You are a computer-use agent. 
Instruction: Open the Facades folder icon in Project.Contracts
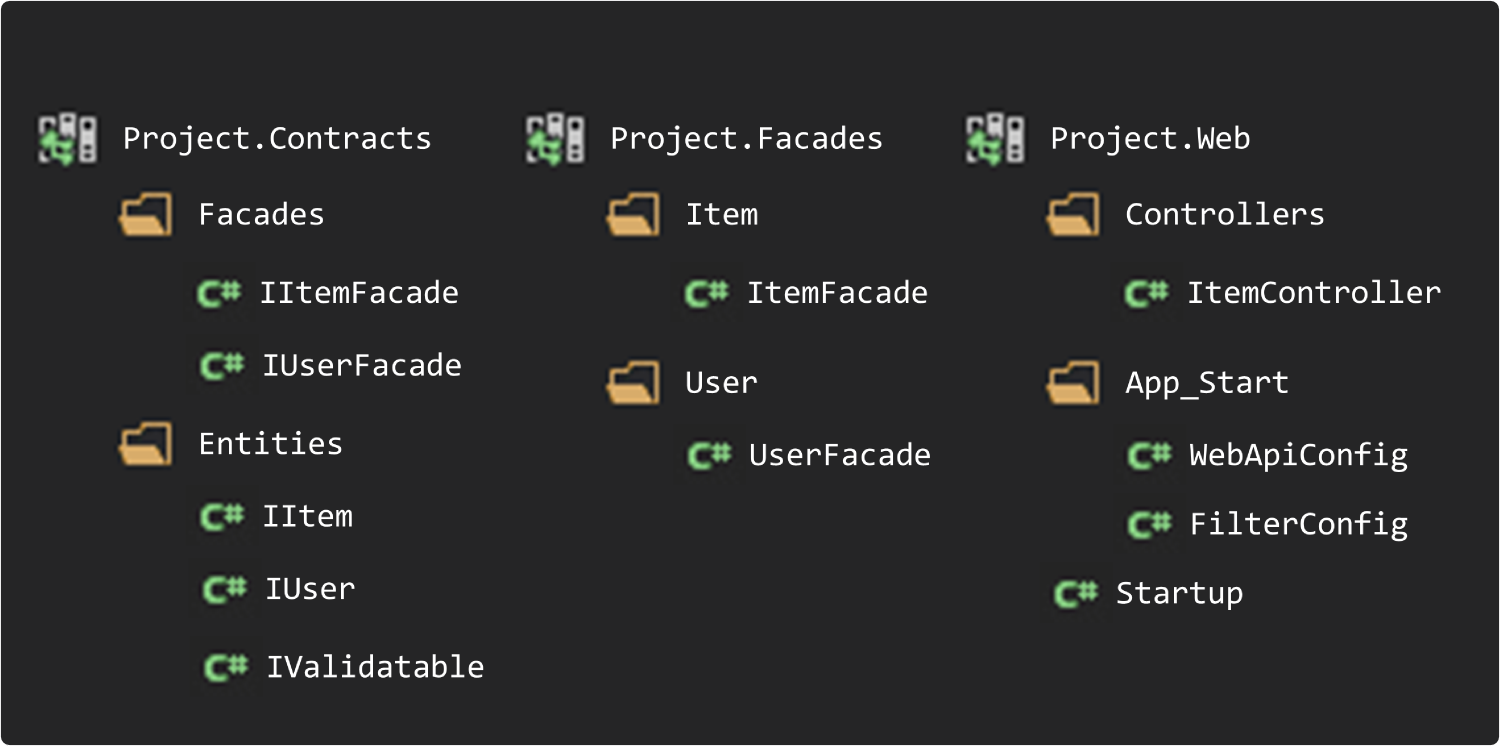point(145,216)
